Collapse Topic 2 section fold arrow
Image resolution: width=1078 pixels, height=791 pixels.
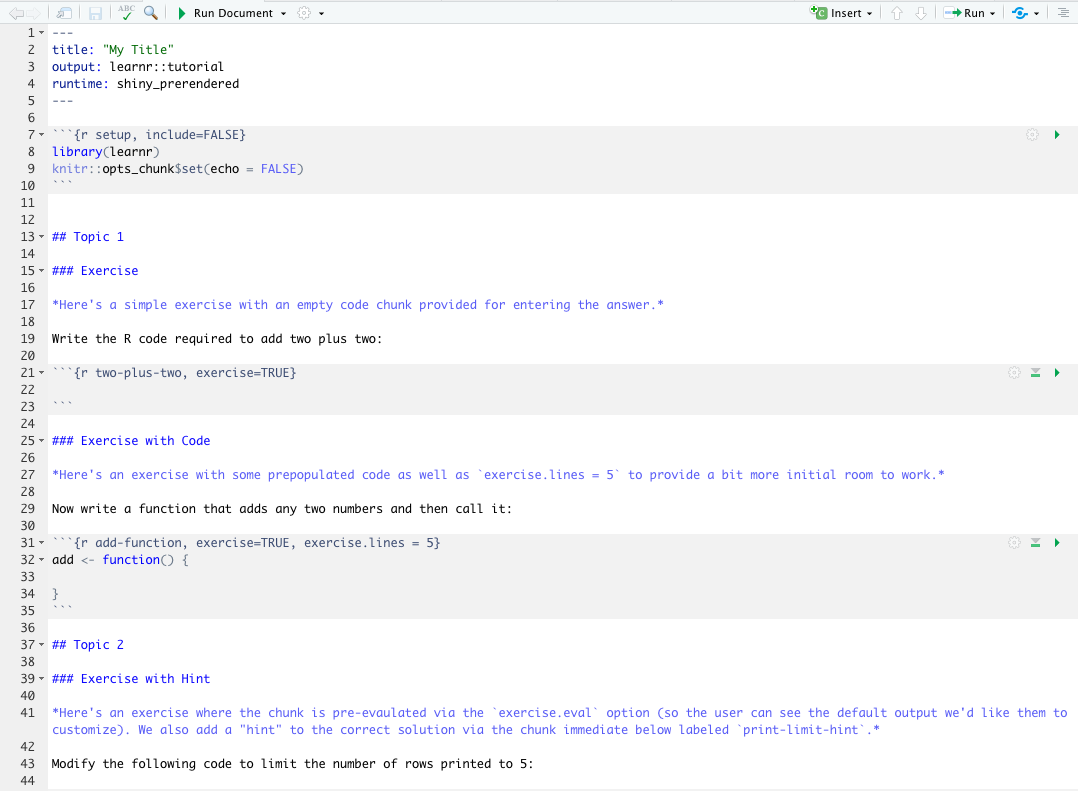[x=41, y=645]
